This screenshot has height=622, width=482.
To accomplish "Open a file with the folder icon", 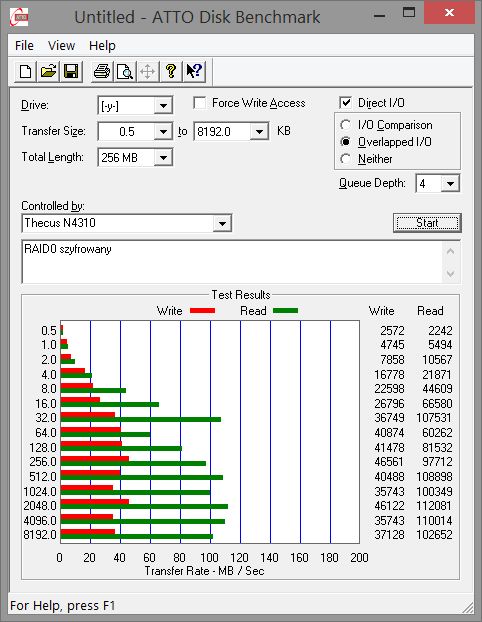I will (48, 72).
